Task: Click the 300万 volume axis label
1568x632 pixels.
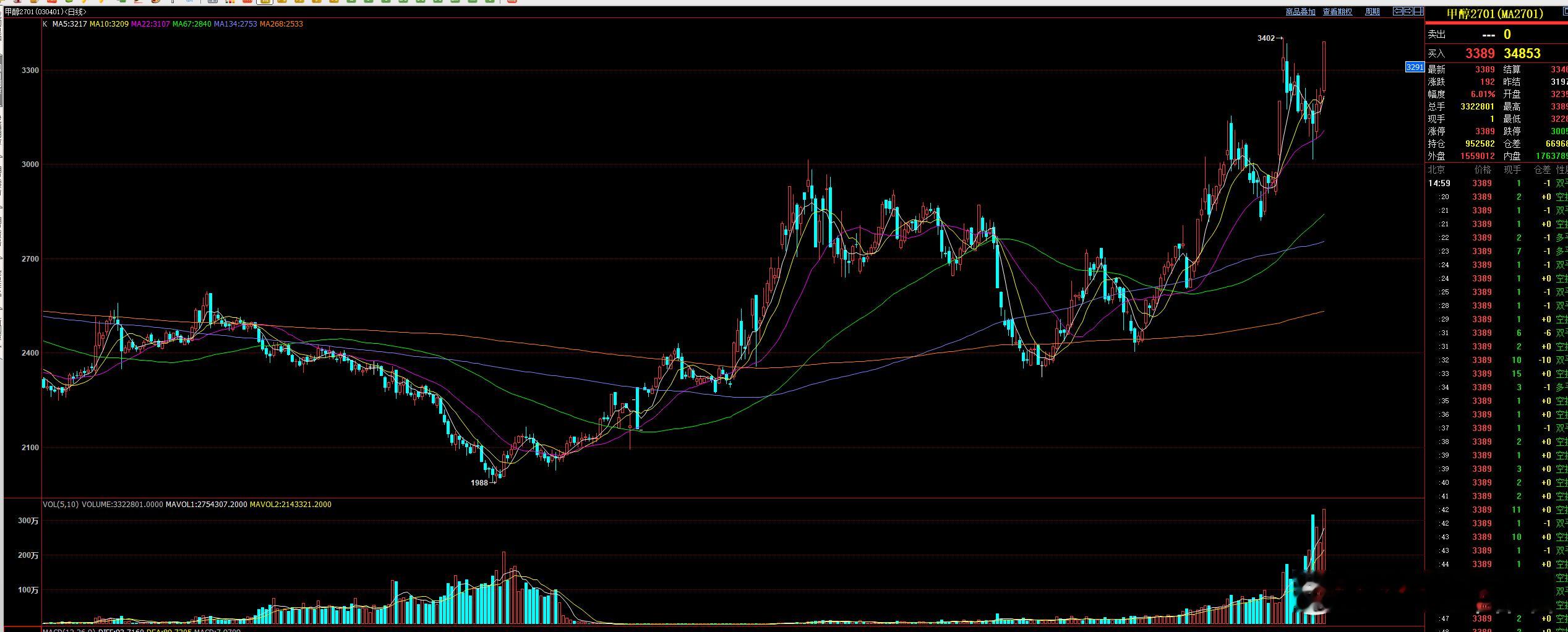Action: [x=28, y=521]
